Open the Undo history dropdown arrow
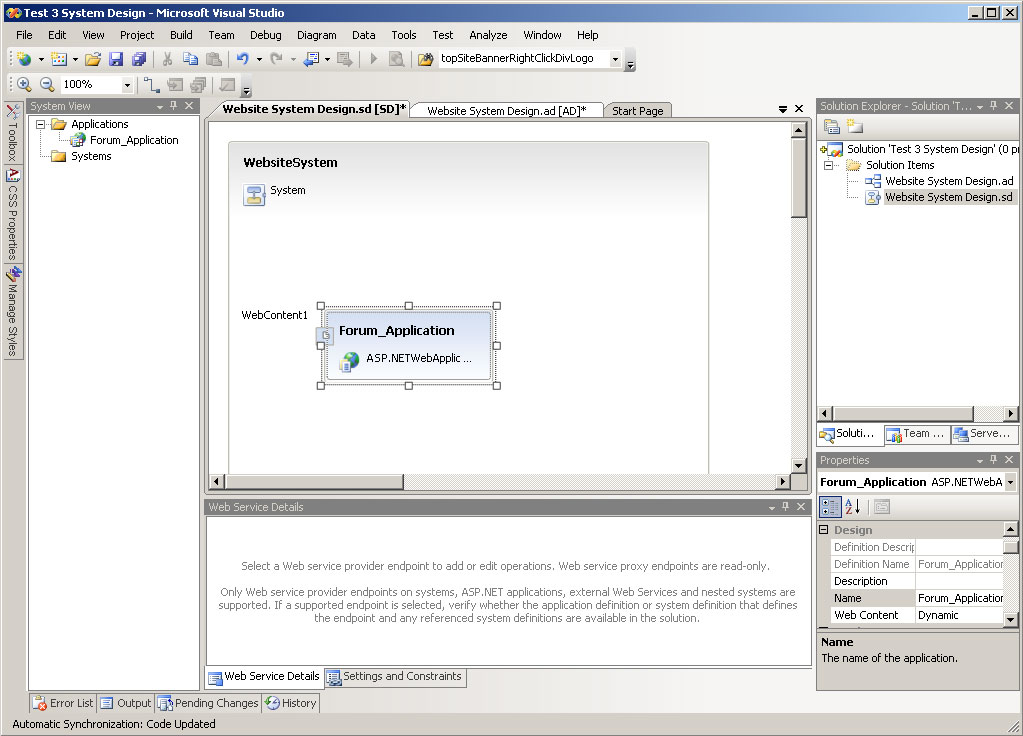1023x736 pixels. tap(259, 59)
